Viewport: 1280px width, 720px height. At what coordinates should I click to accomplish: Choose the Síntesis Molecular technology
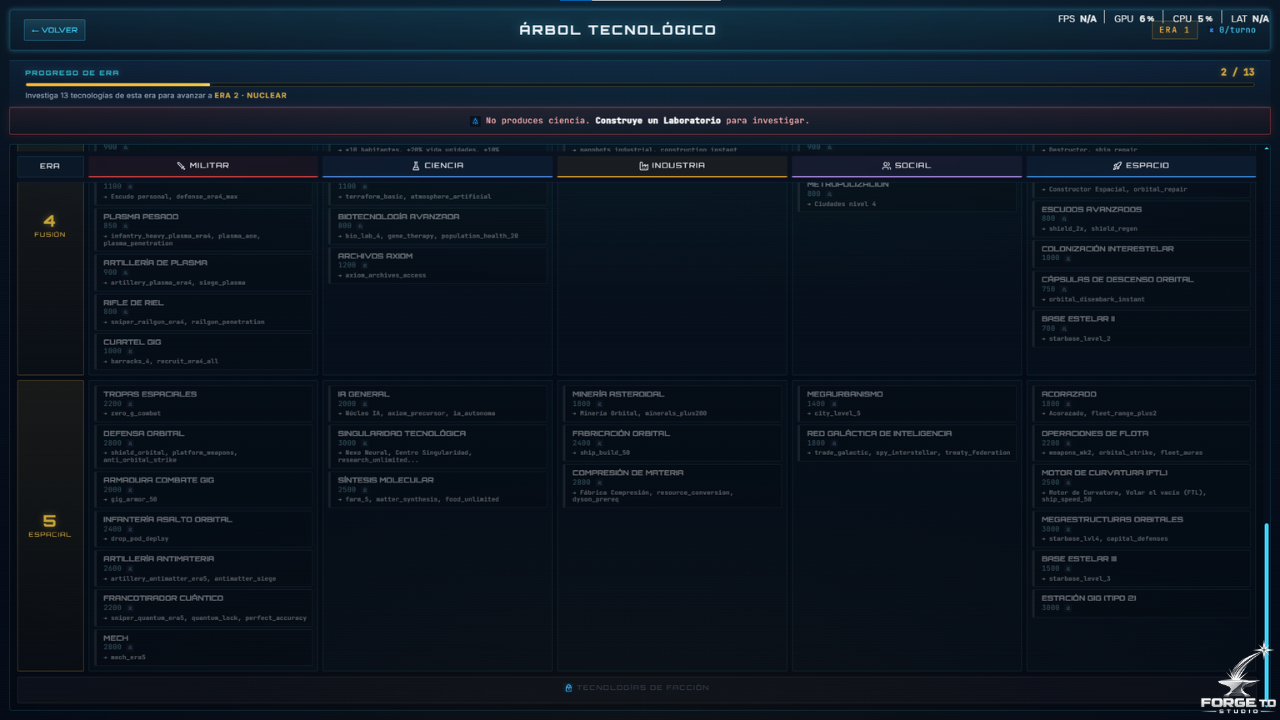pos(436,488)
